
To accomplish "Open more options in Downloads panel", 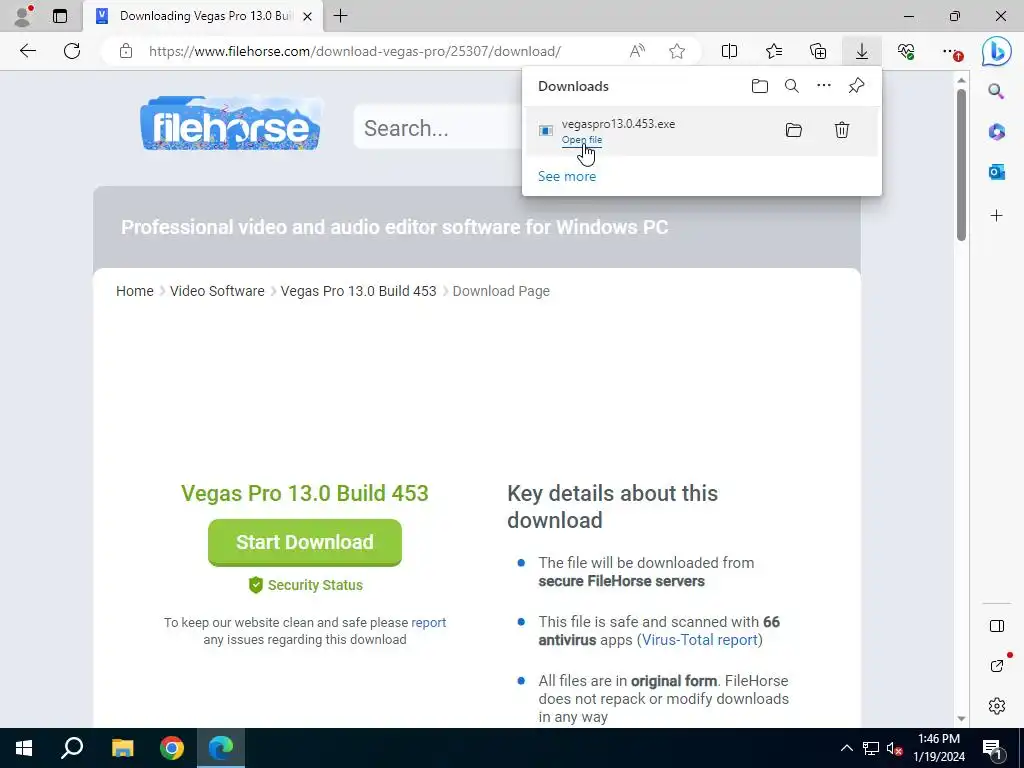I will click(x=824, y=86).
